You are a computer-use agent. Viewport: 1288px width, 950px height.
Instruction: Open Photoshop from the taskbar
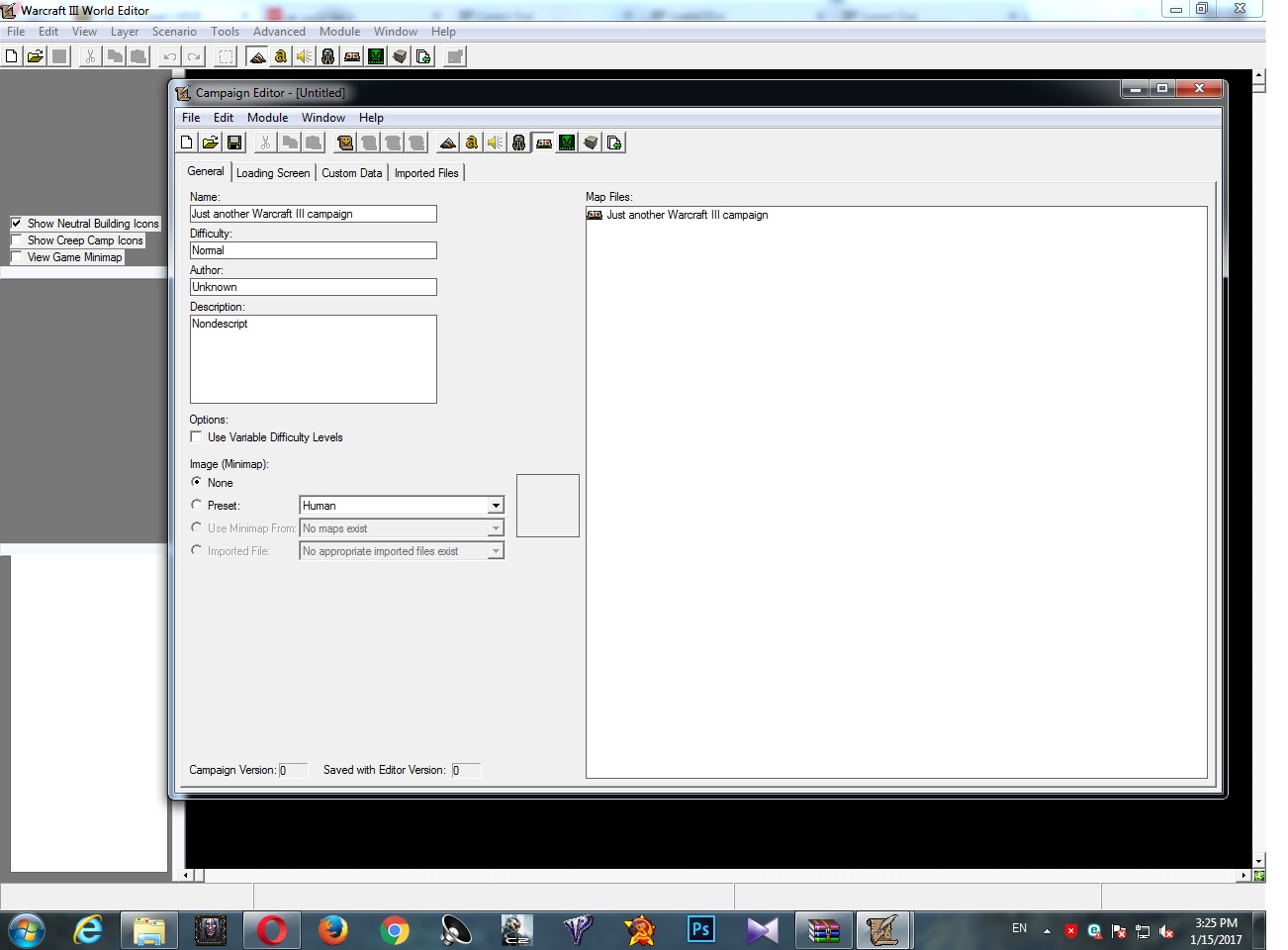700,930
